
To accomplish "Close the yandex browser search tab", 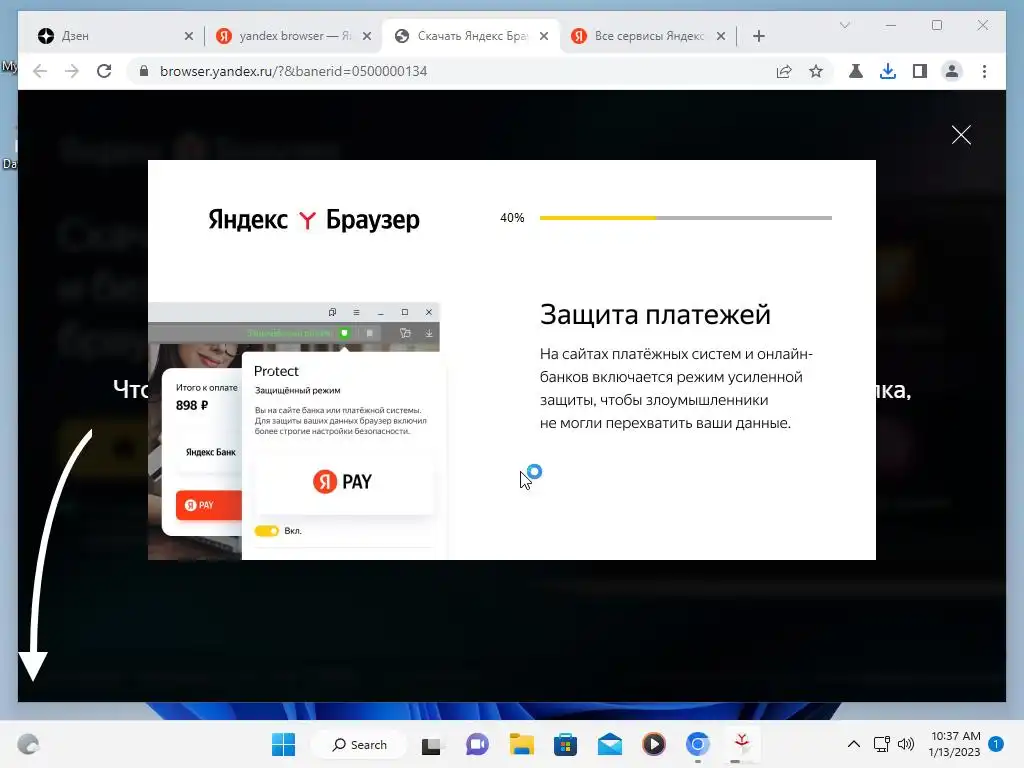I will coord(367,37).
